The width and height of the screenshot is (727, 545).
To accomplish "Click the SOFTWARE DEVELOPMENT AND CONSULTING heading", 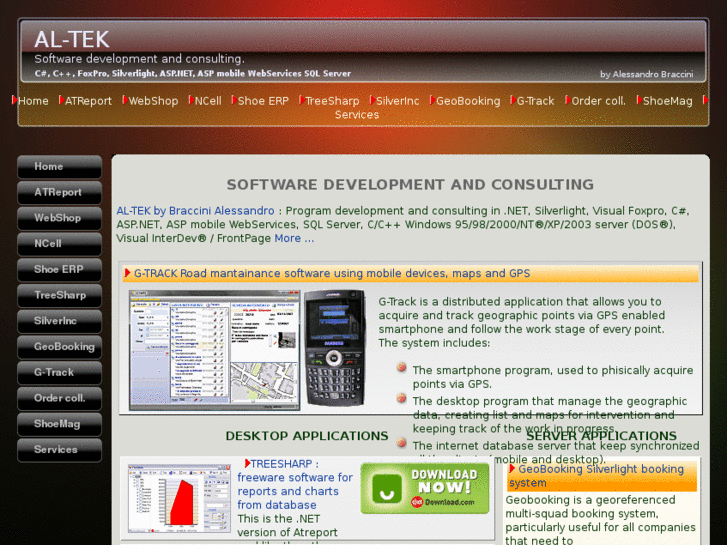I will click(410, 185).
